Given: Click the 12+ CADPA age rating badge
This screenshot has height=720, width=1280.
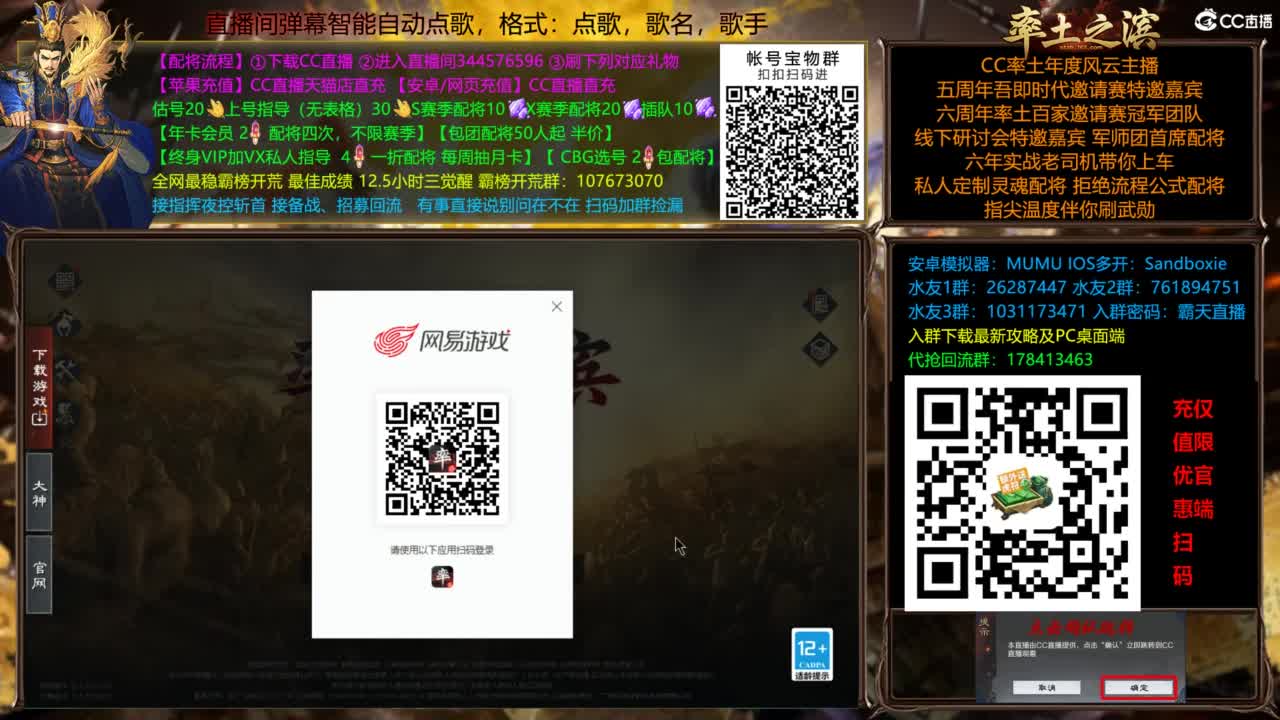Looking at the screenshot, I should point(812,656).
